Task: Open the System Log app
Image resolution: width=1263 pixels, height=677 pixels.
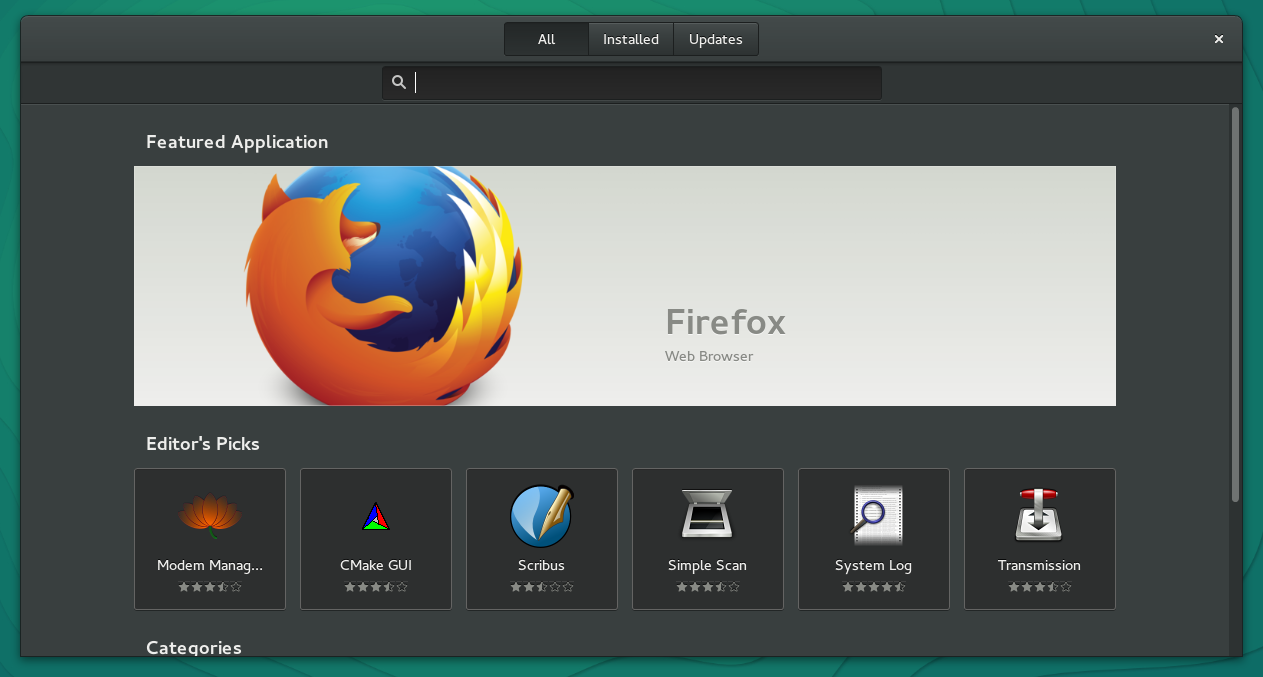Action: click(873, 515)
